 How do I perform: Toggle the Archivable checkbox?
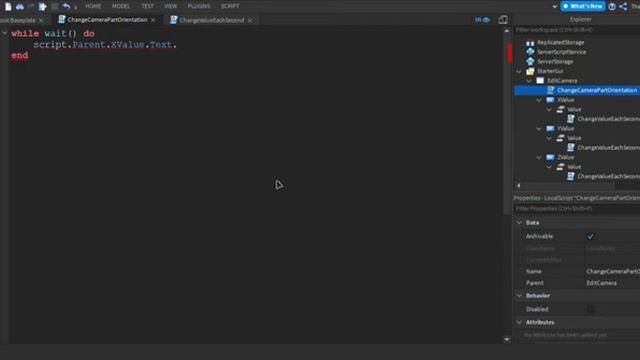590,236
